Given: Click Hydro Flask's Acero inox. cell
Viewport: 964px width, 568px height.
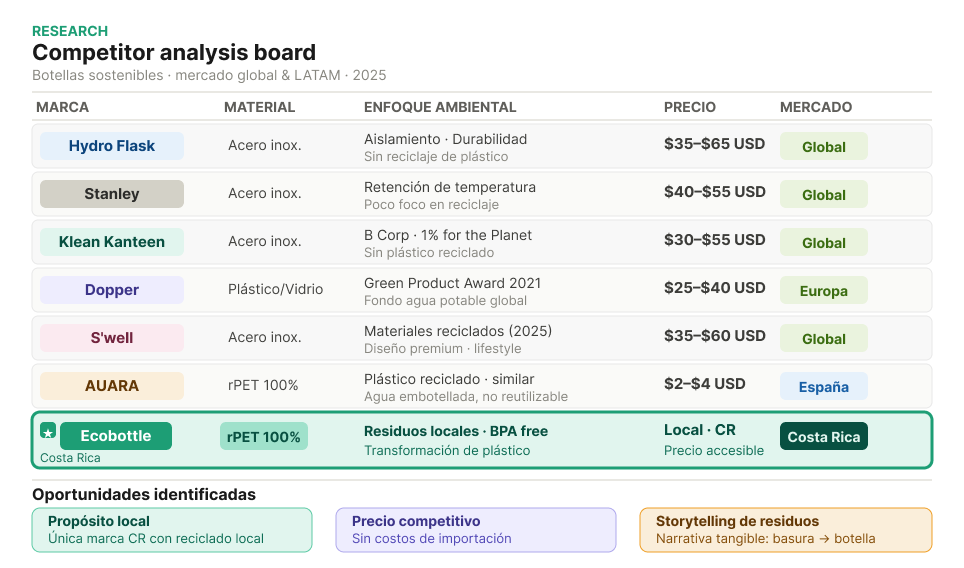Looking at the screenshot, I should (x=264, y=146).
